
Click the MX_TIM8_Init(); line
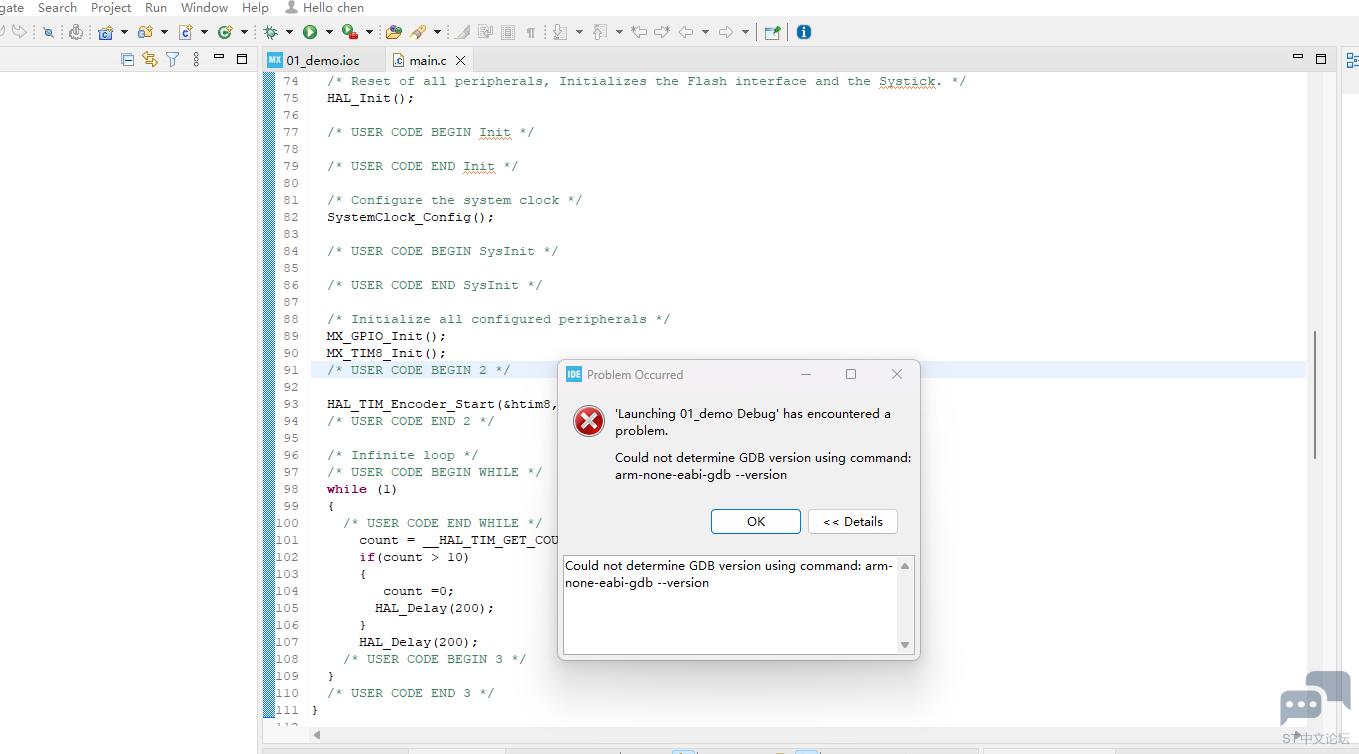pos(386,353)
